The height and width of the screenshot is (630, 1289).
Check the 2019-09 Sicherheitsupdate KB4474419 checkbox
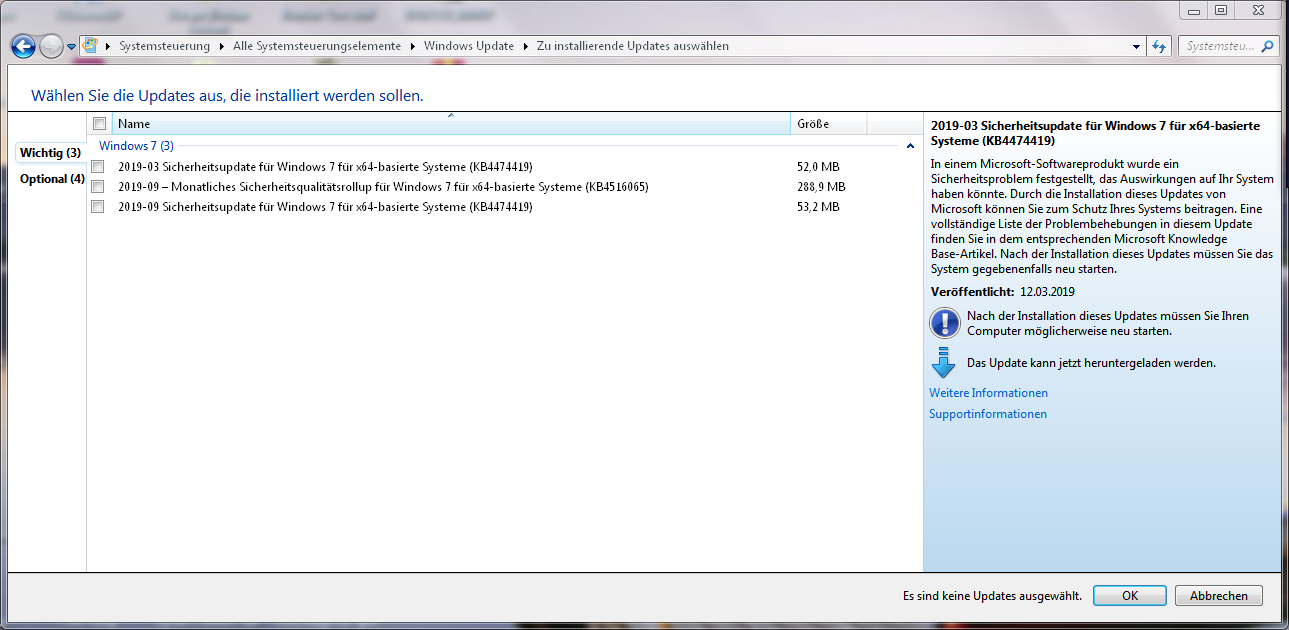pyautogui.click(x=98, y=206)
